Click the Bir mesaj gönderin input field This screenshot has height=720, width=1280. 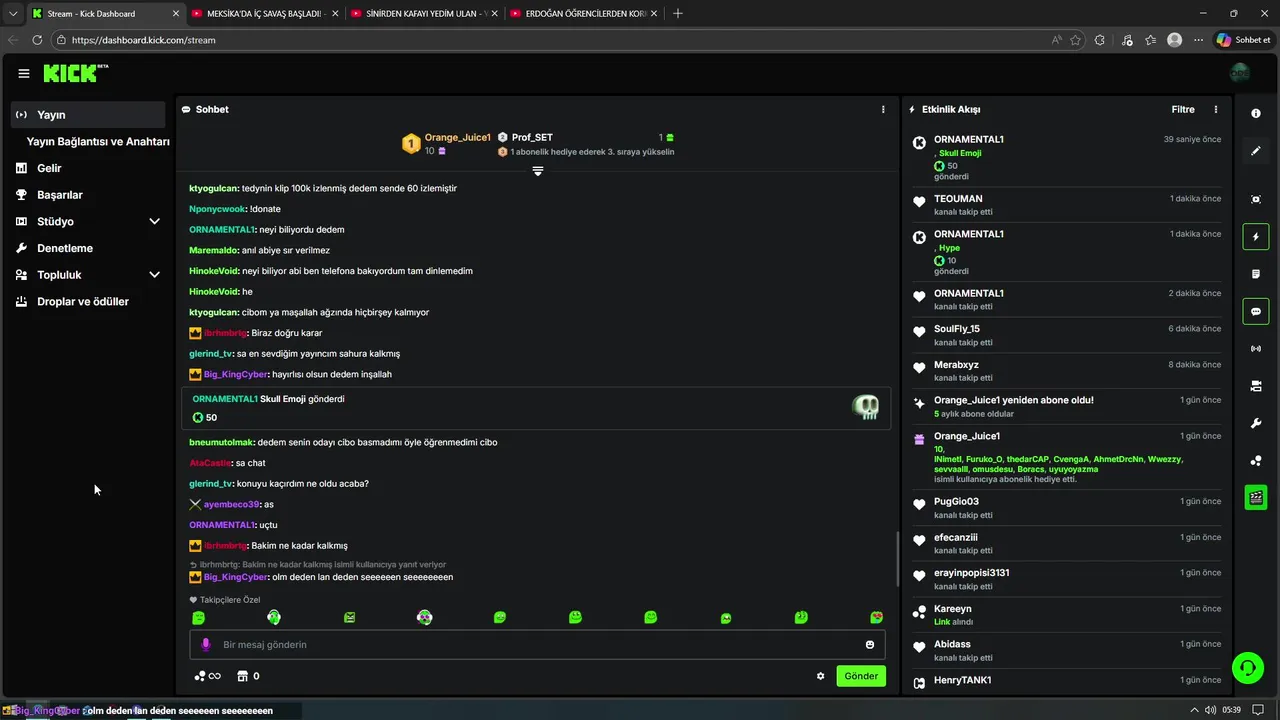[x=538, y=645]
